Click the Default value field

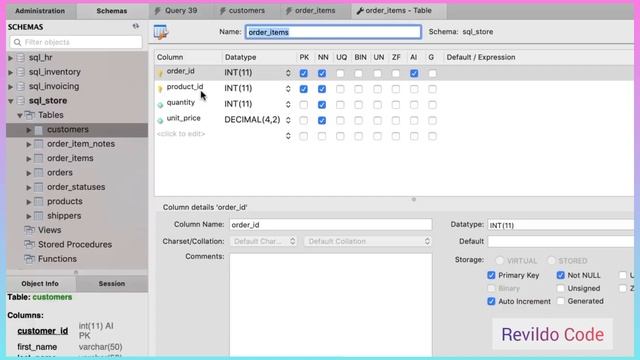pyautogui.click(x=560, y=241)
